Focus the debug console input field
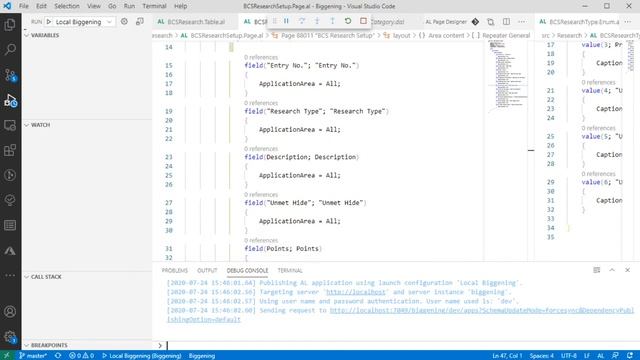 (400, 345)
